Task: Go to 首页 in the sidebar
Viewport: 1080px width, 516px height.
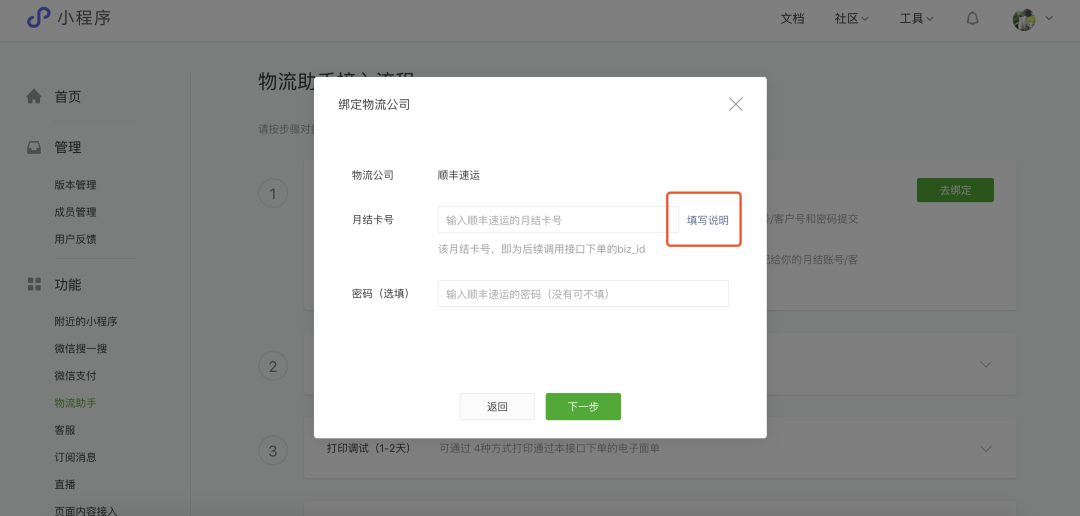Action: coord(68,96)
